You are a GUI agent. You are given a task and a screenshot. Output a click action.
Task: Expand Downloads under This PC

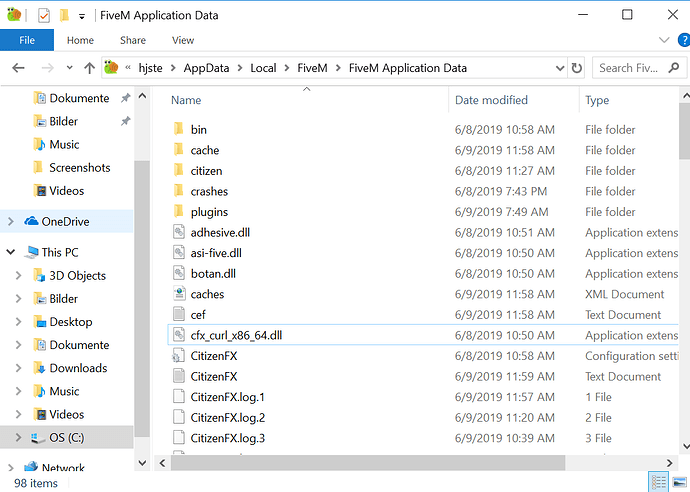(18, 368)
